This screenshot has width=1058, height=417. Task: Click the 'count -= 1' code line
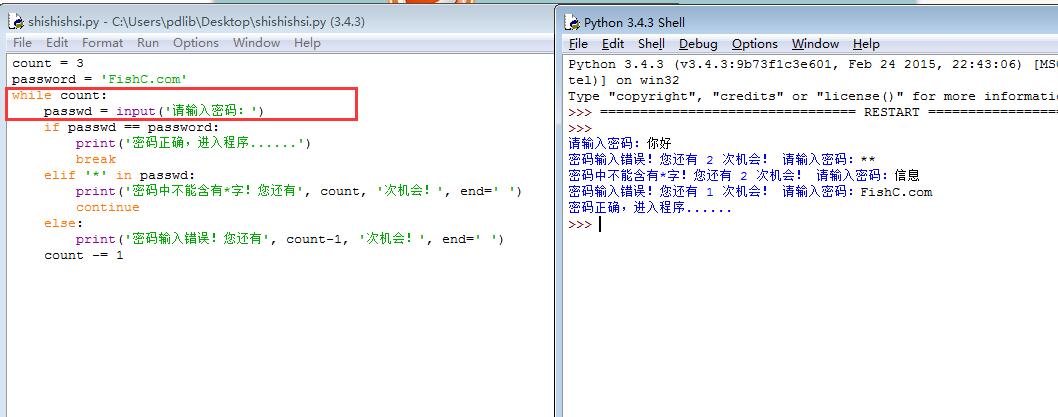click(83, 256)
